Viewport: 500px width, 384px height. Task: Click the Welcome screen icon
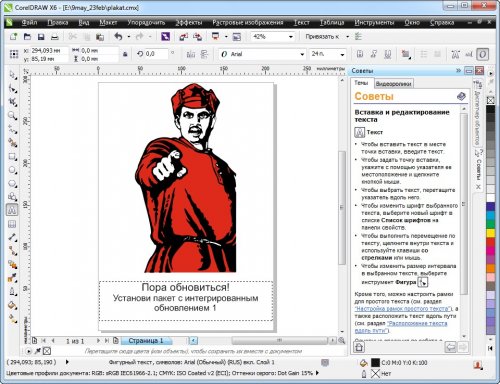[x=236, y=37]
